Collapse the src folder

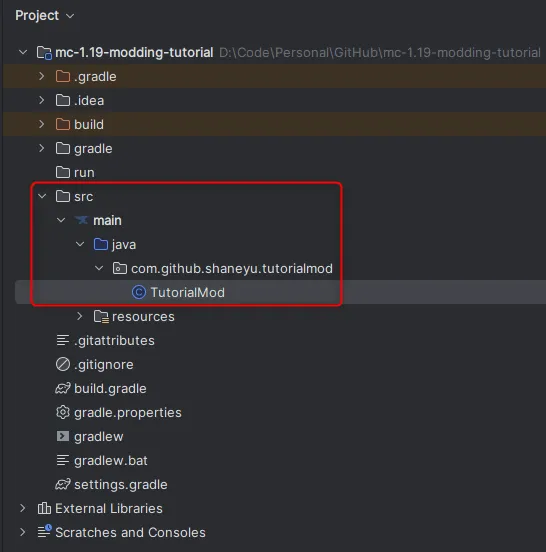42,196
